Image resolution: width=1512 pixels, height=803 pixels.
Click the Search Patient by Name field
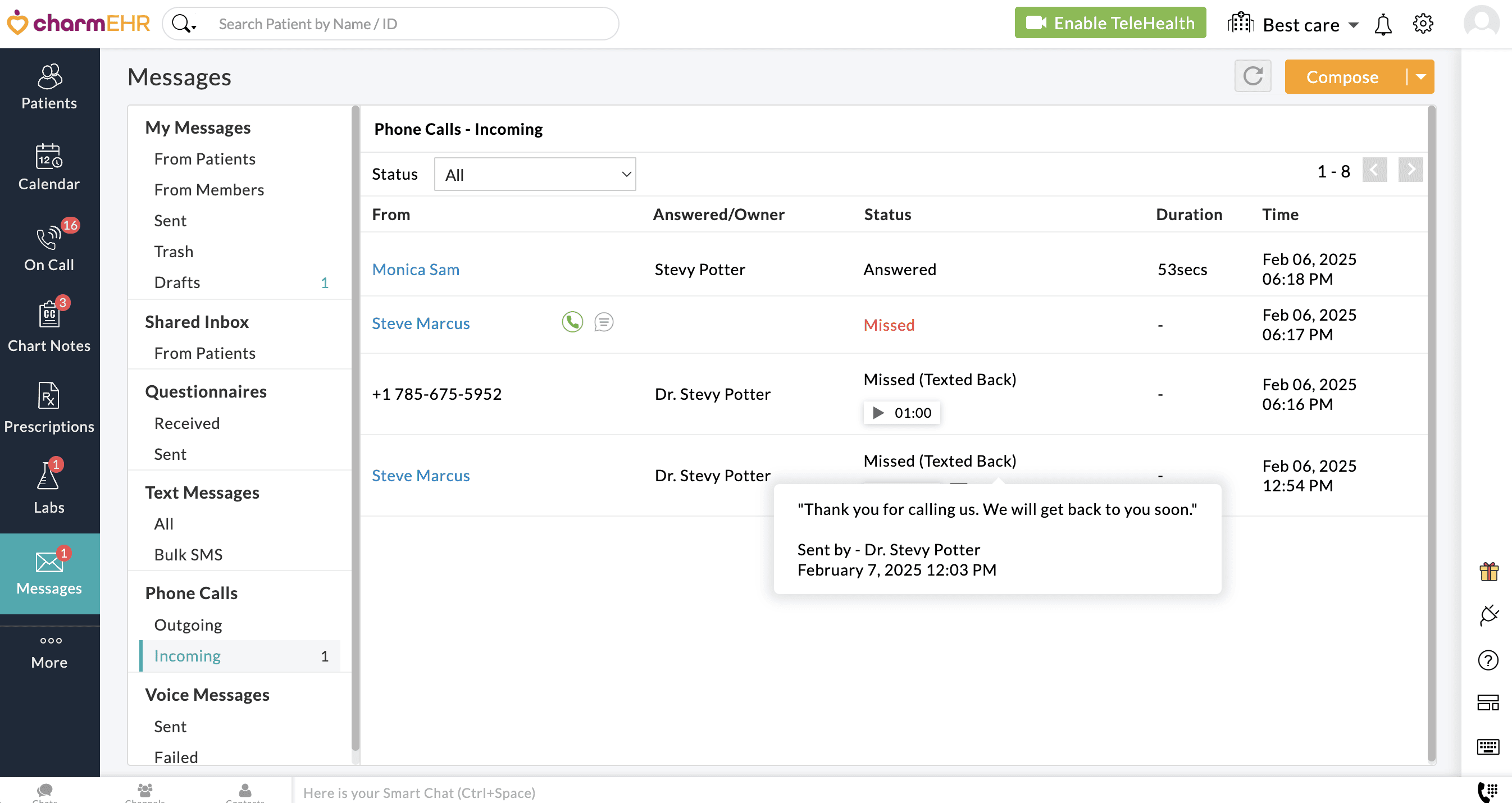[411, 24]
